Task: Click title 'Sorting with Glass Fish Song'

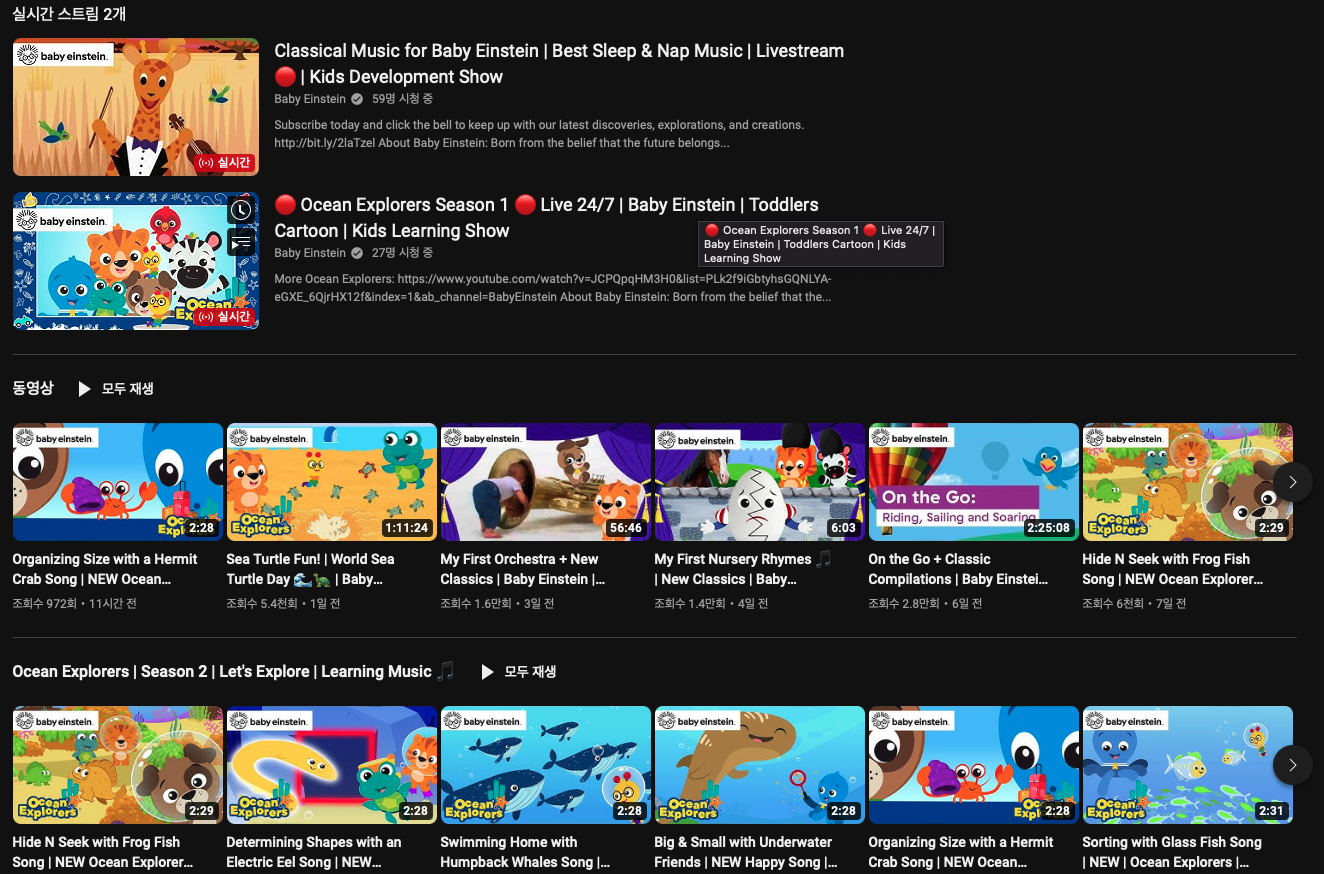Action: click(x=1172, y=852)
